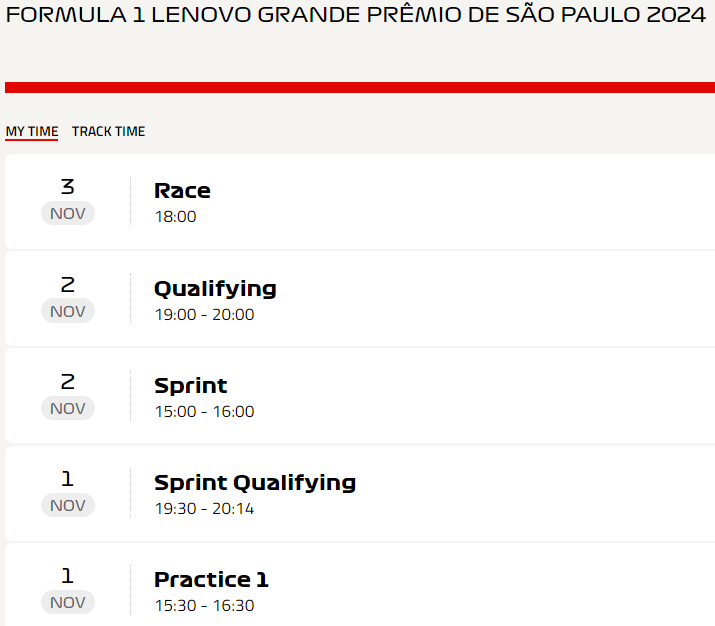Switch to the MY TIME tab
Screen dimensions: 715x626
(x=31, y=131)
